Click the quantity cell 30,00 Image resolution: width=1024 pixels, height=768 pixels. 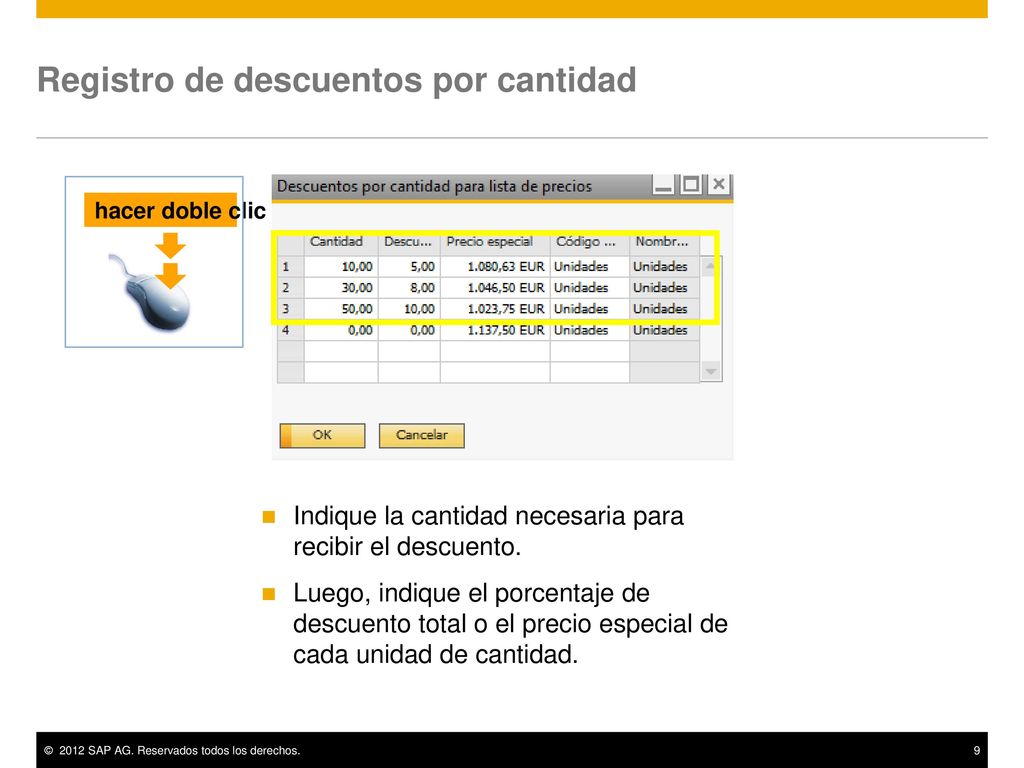click(341, 287)
